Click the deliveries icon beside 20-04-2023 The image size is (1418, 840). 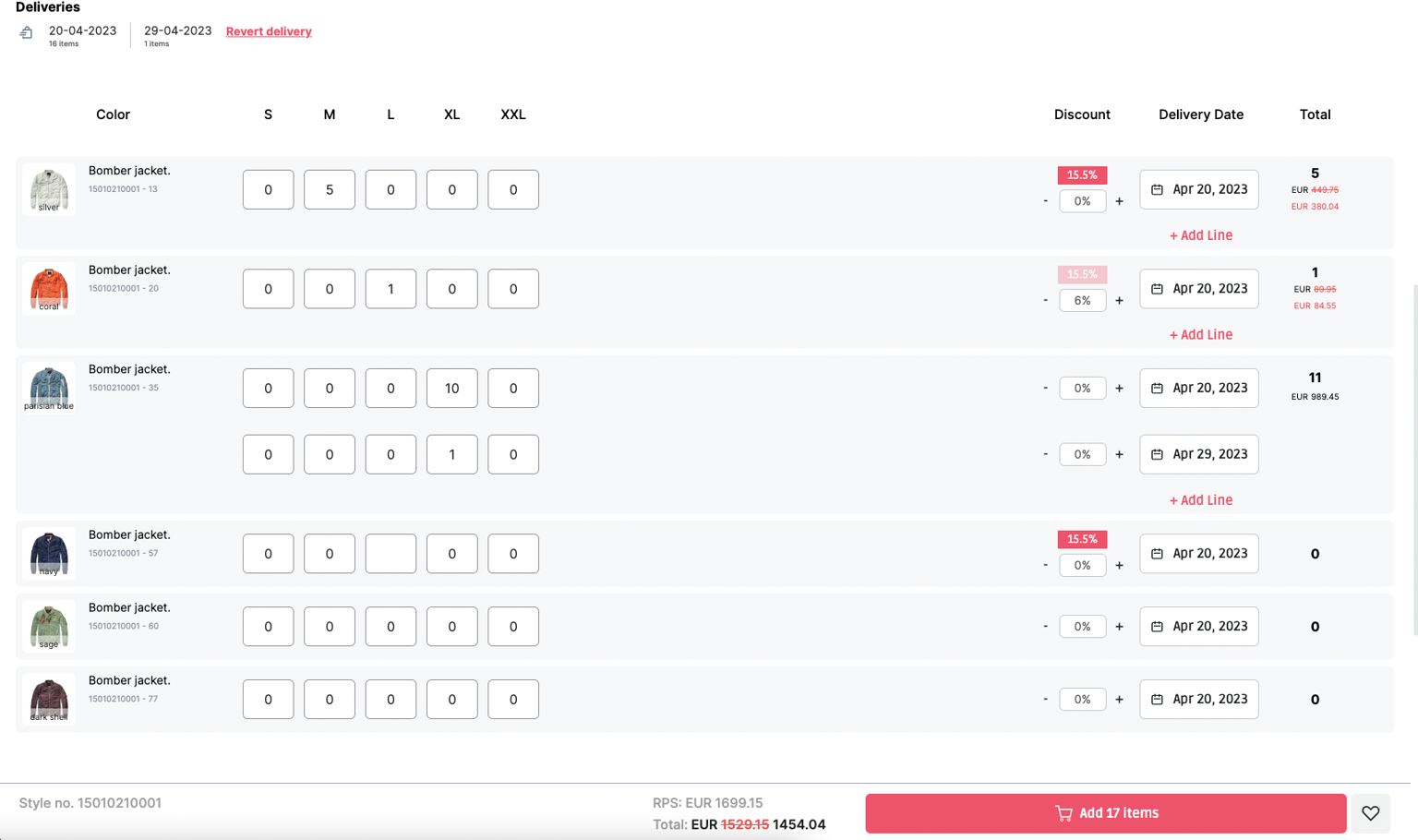click(x=26, y=33)
